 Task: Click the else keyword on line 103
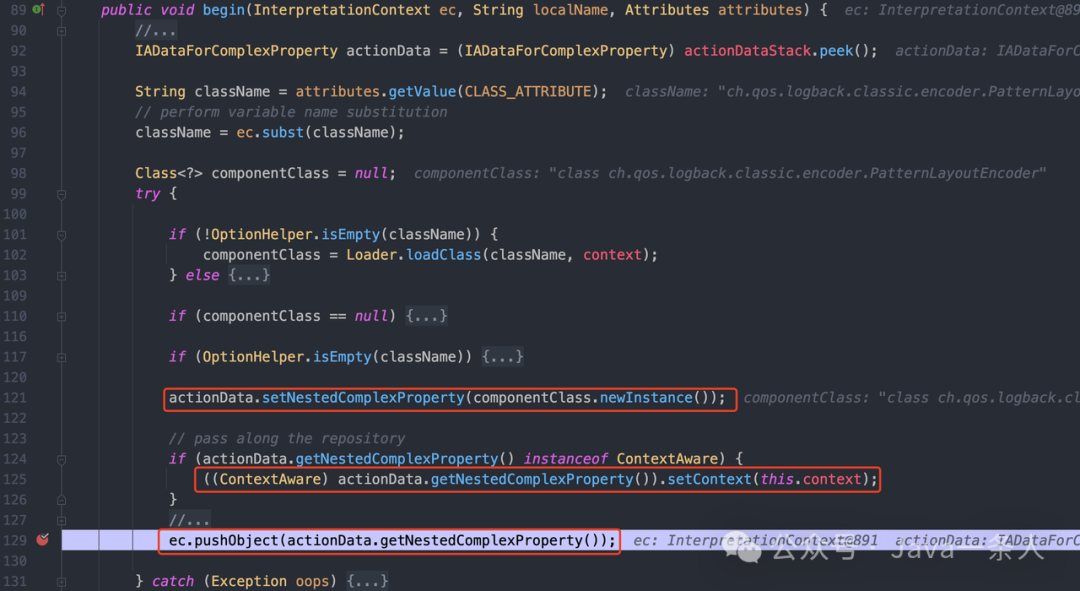click(x=202, y=276)
